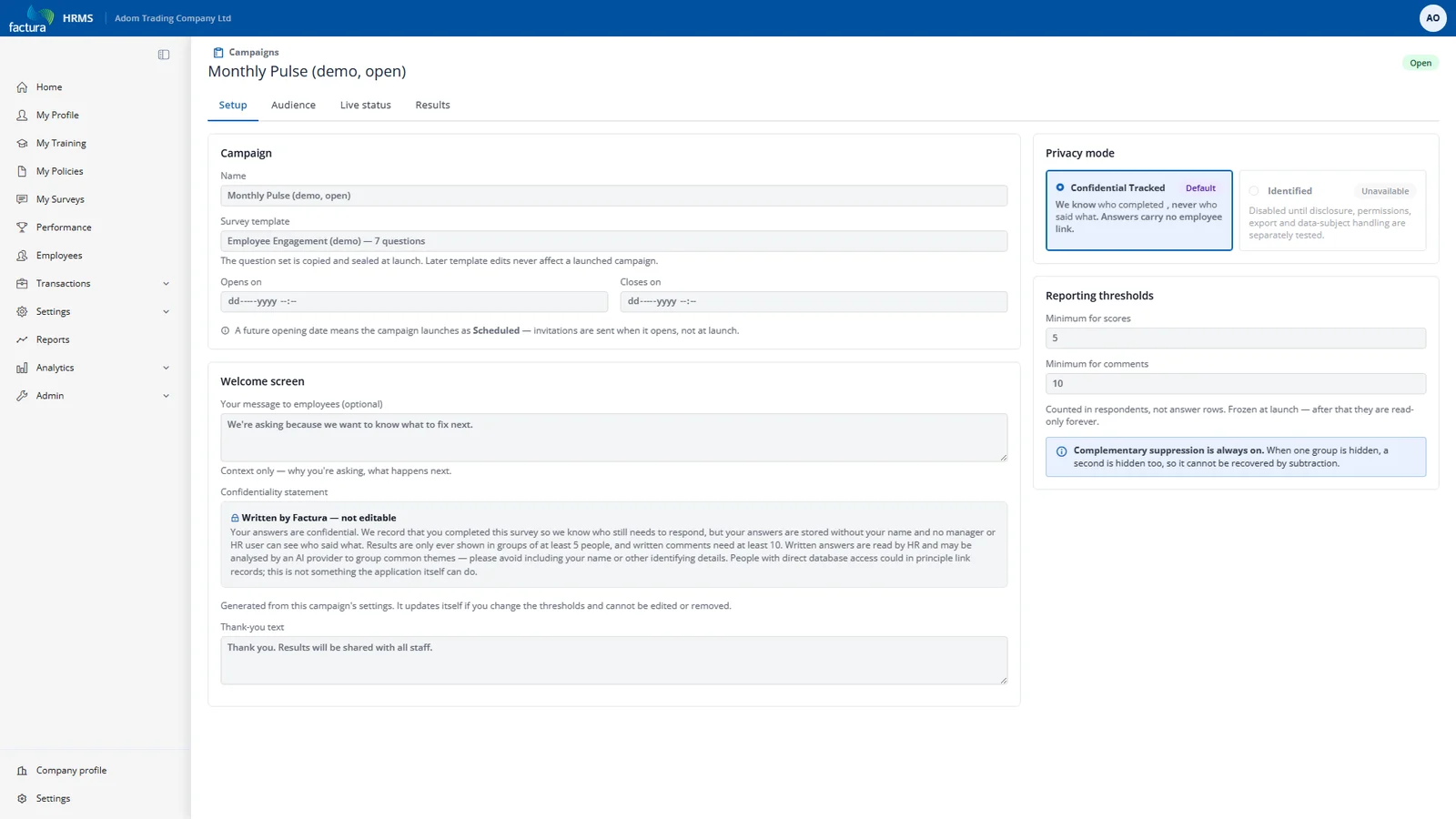Click the Reports trend line icon
Screen dimensions: 1456x819
[22, 339]
